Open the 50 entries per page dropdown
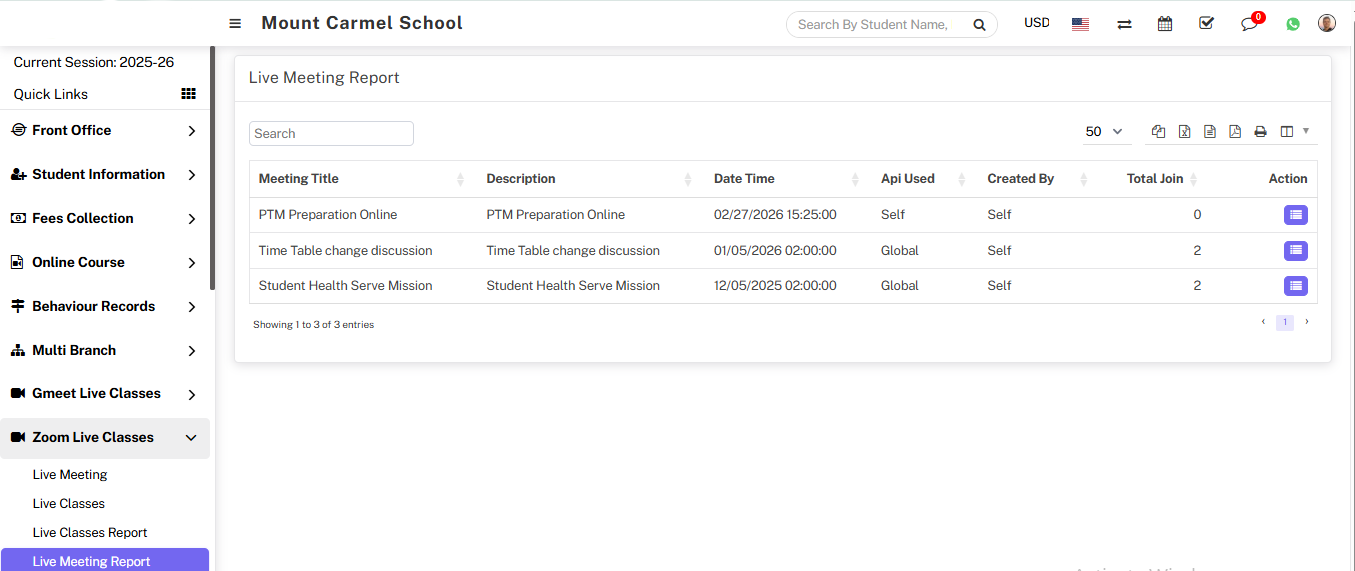The height and width of the screenshot is (571, 1355). point(1104,132)
